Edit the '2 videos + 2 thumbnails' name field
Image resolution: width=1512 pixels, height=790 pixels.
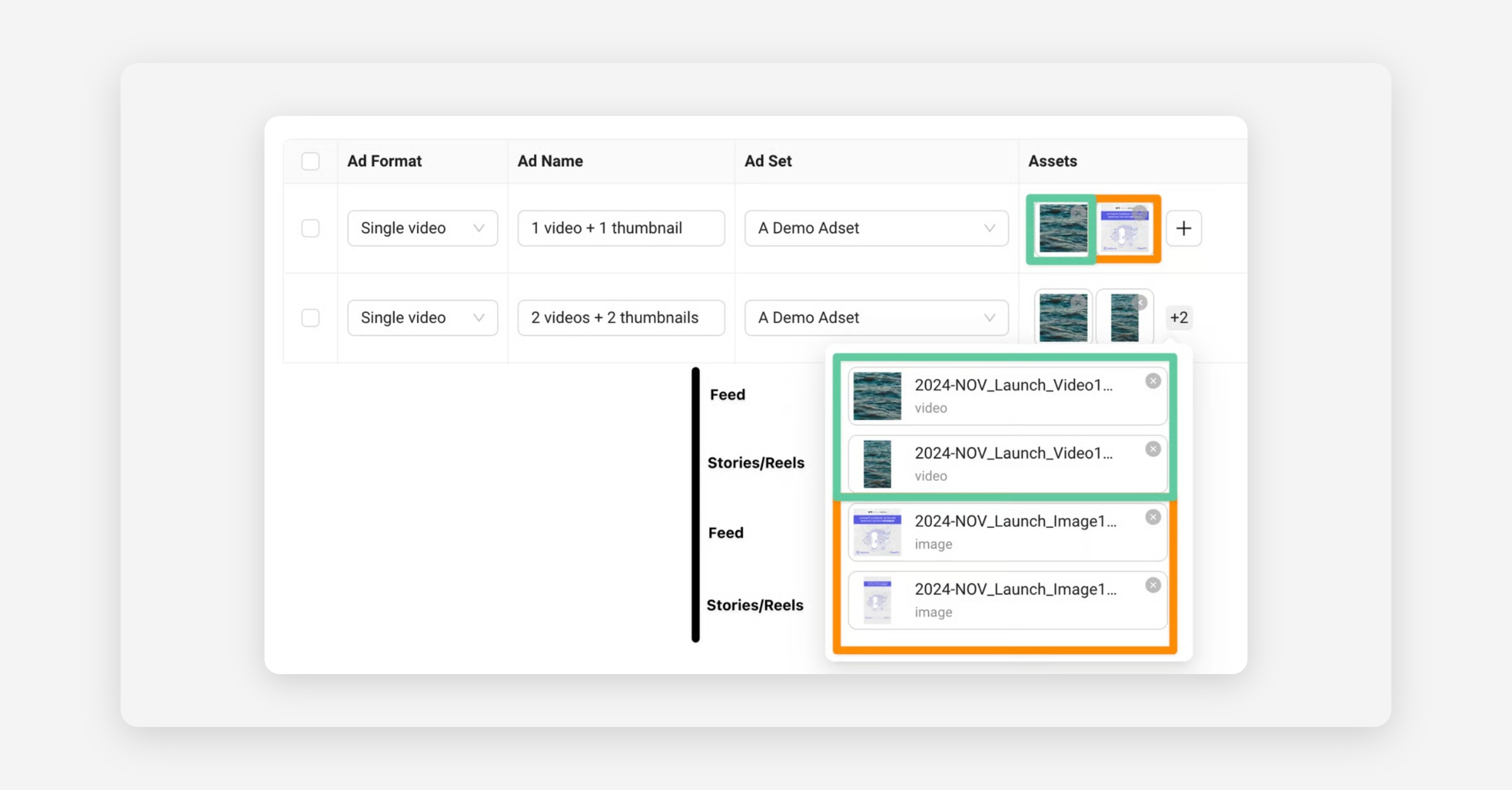click(x=621, y=318)
